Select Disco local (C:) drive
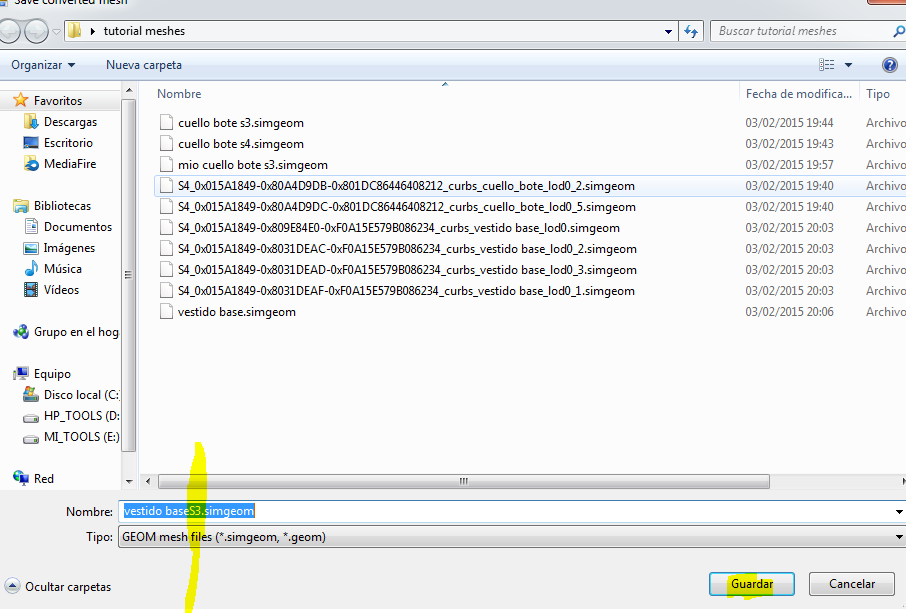The height and width of the screenshot is (613, 906). (x=80, y=395)
